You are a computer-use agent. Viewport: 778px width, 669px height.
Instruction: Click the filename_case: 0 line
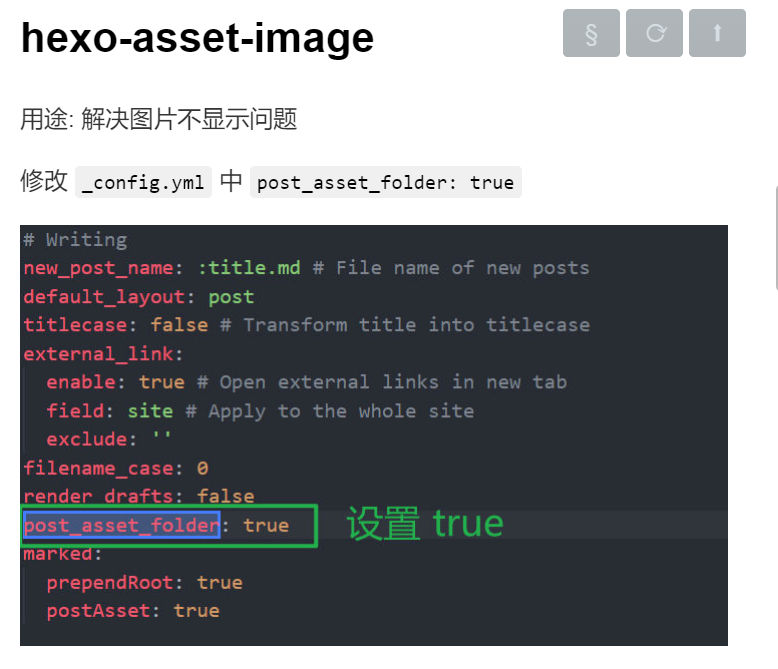[116, 467]
